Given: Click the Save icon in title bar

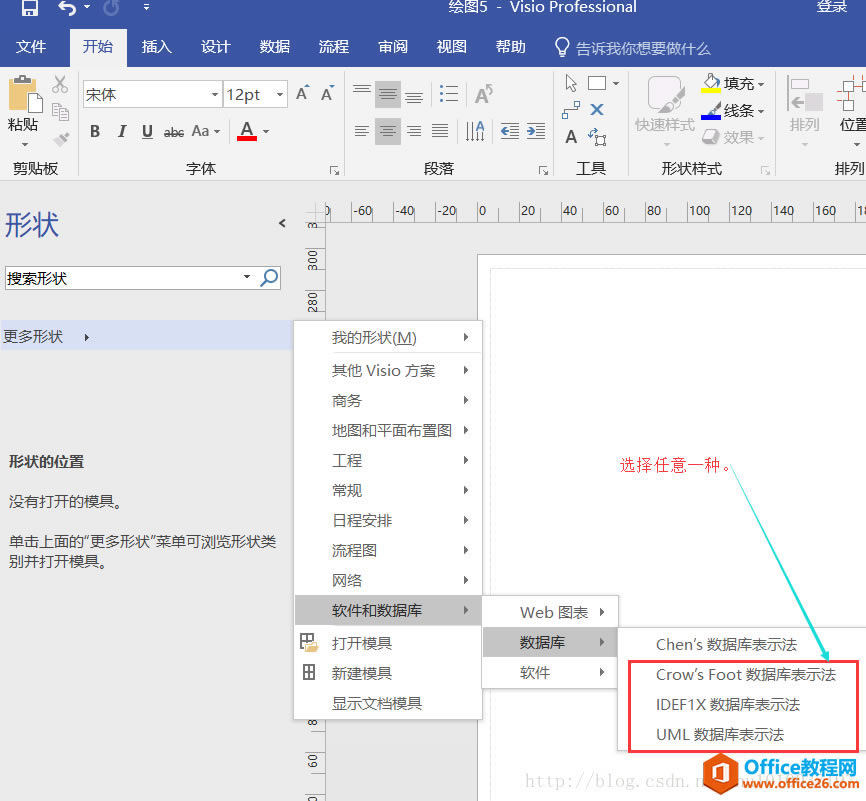Looking at the screenshot, I should click(x=30, y=8).
